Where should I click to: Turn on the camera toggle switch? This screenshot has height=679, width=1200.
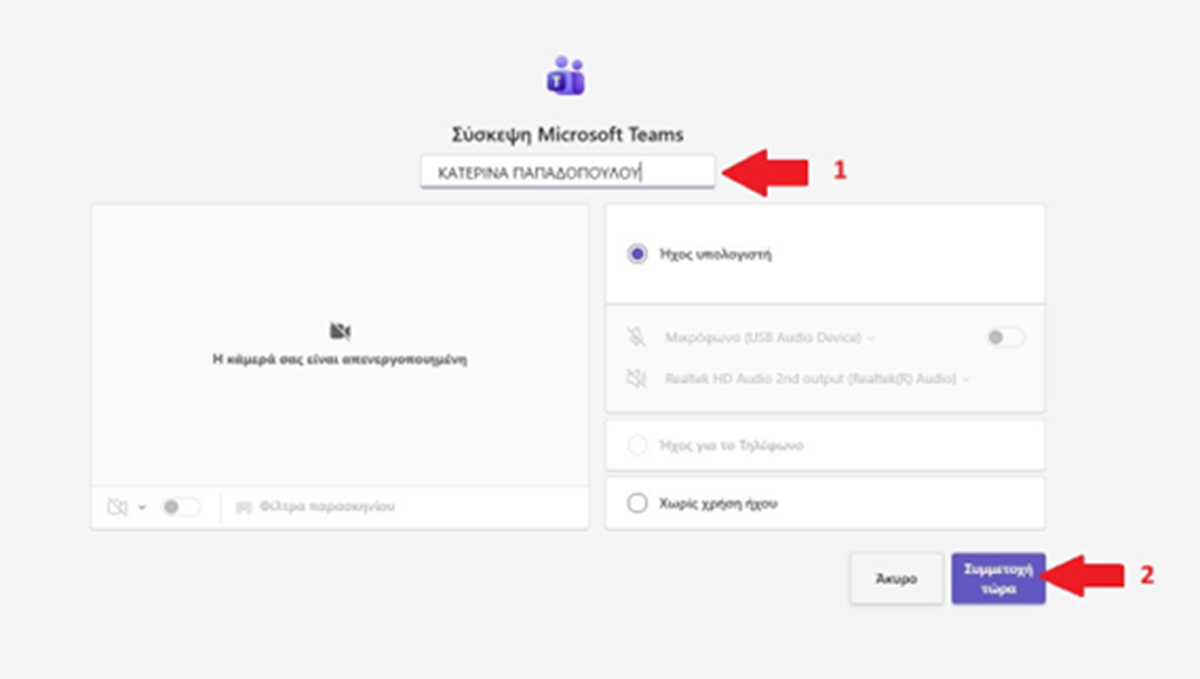point(181,507)
